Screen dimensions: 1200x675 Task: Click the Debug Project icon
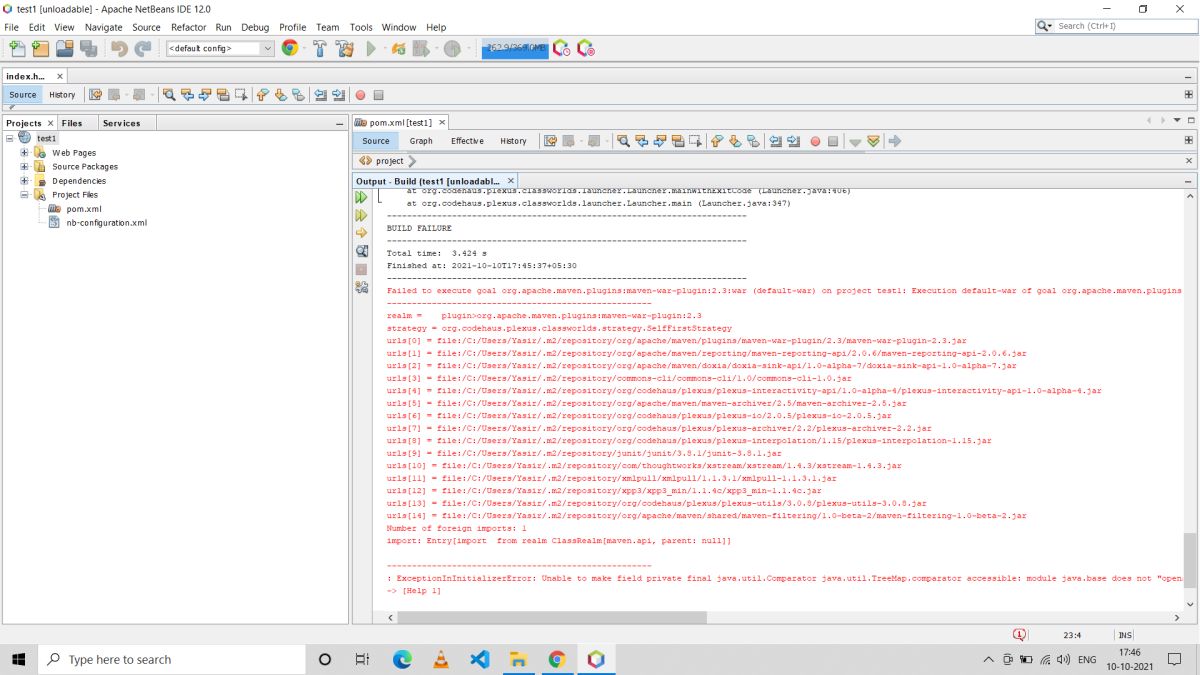(421, 48)
